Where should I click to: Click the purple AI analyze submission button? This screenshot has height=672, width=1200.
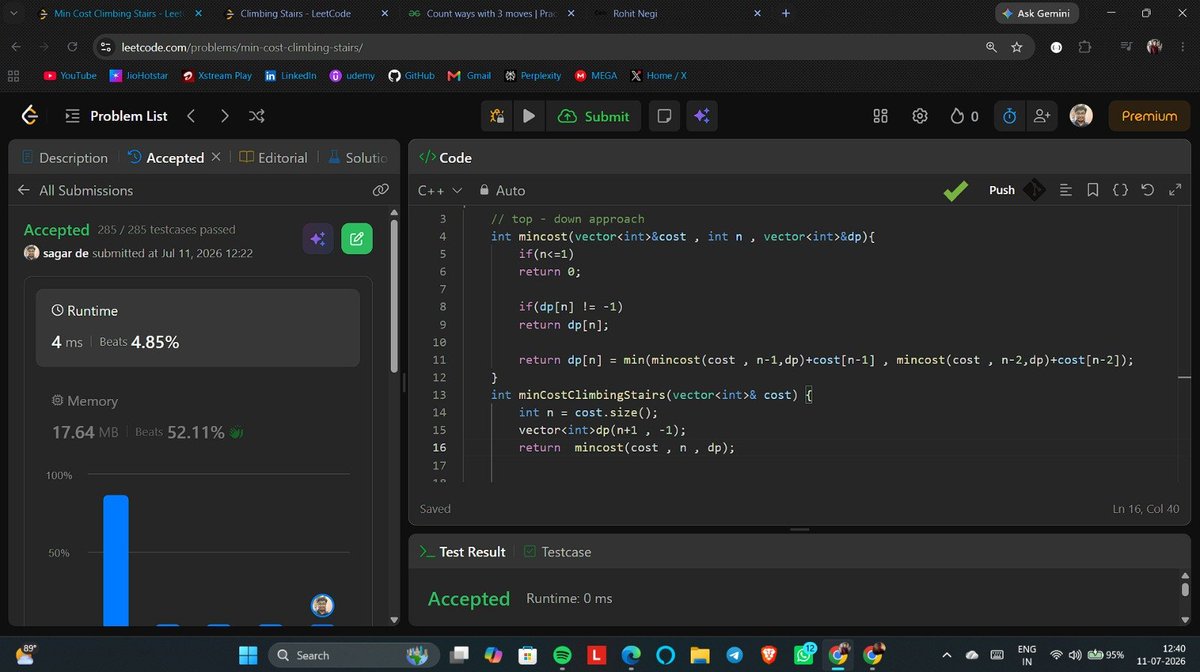pos(318,239)
